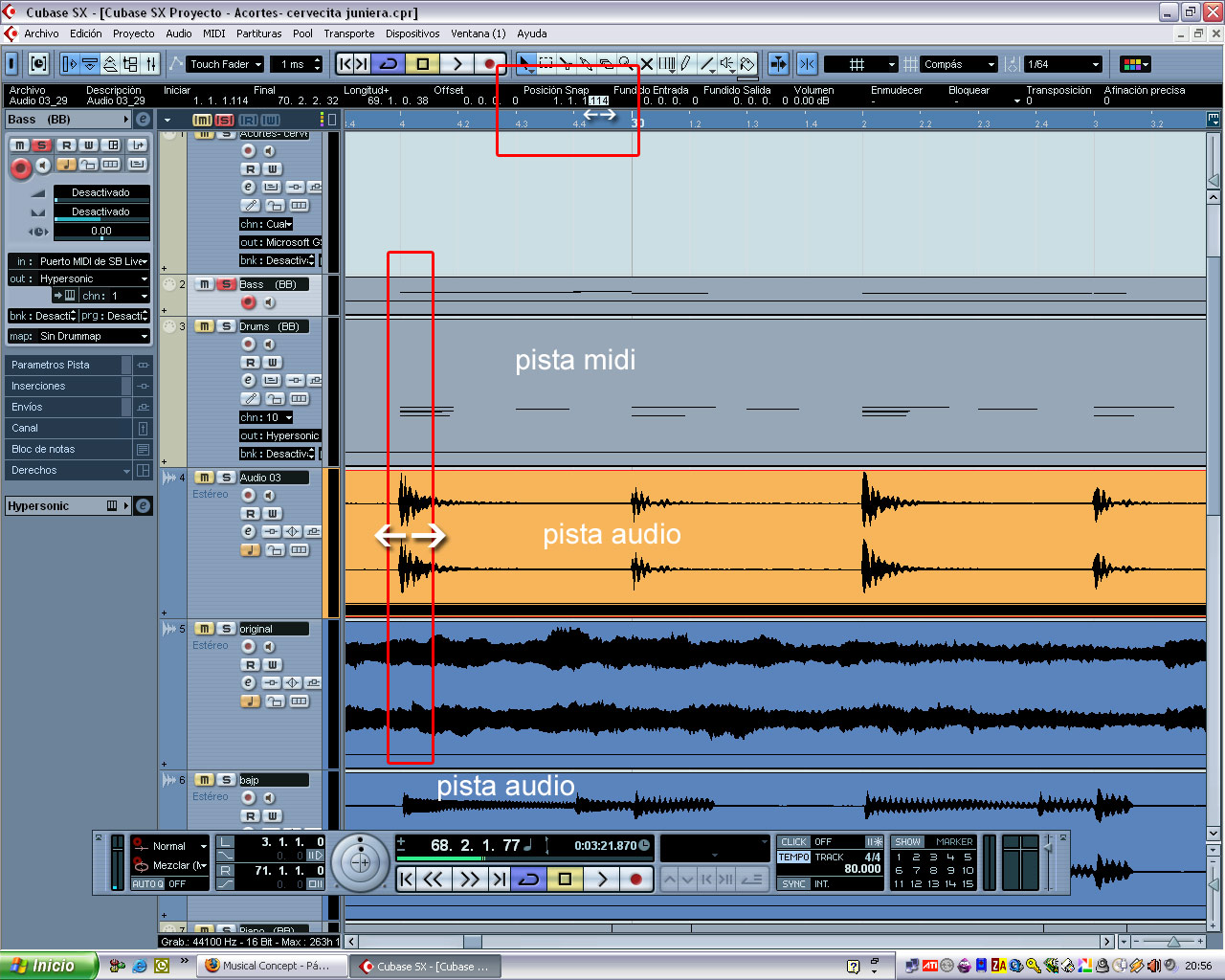Rewind using the transport panel button
Screen dimensions: 1225x980
(x=433, y=879)
